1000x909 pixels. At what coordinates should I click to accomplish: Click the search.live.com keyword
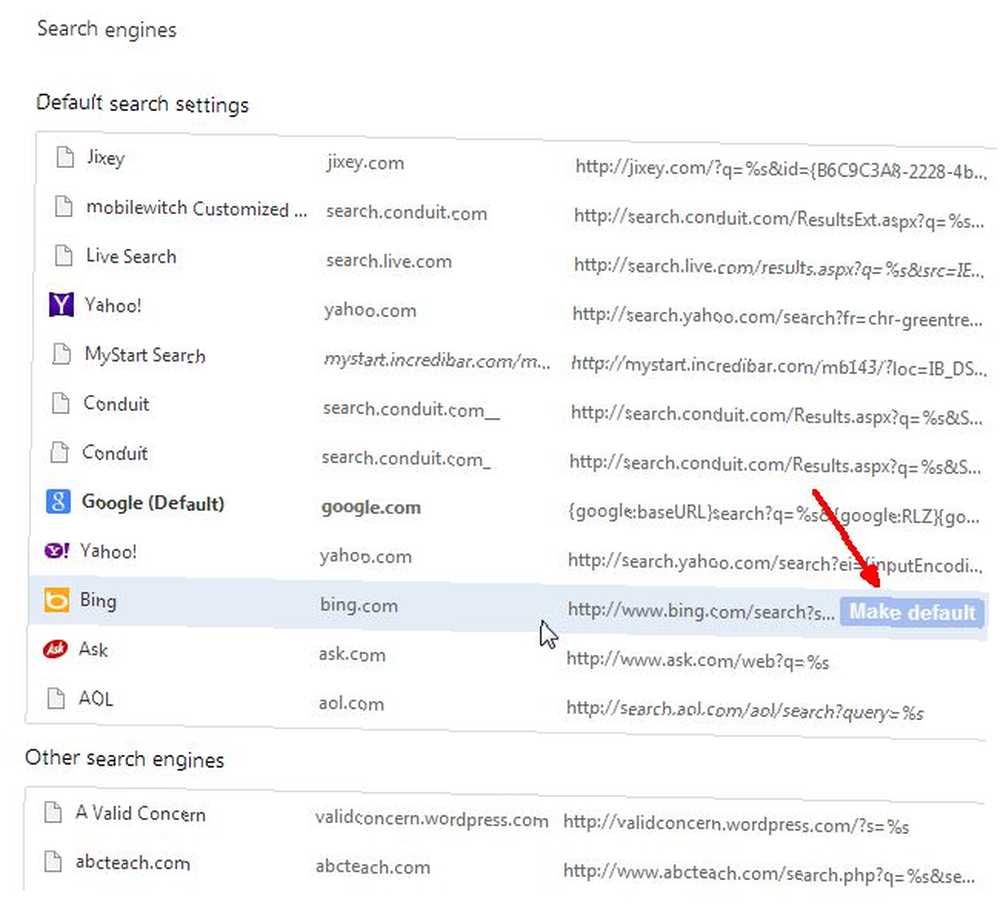point(389,261)
